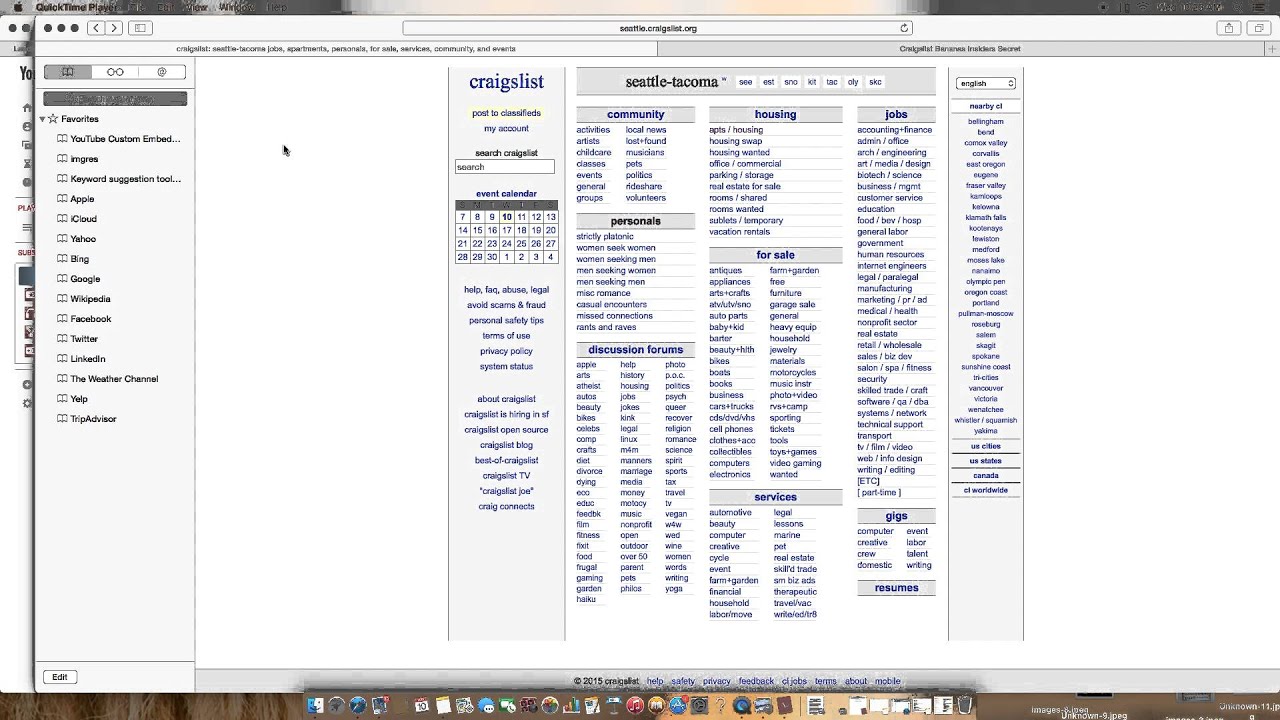Open strictly platonic personals
The image size is (1280, 720).
click(605, 237)
